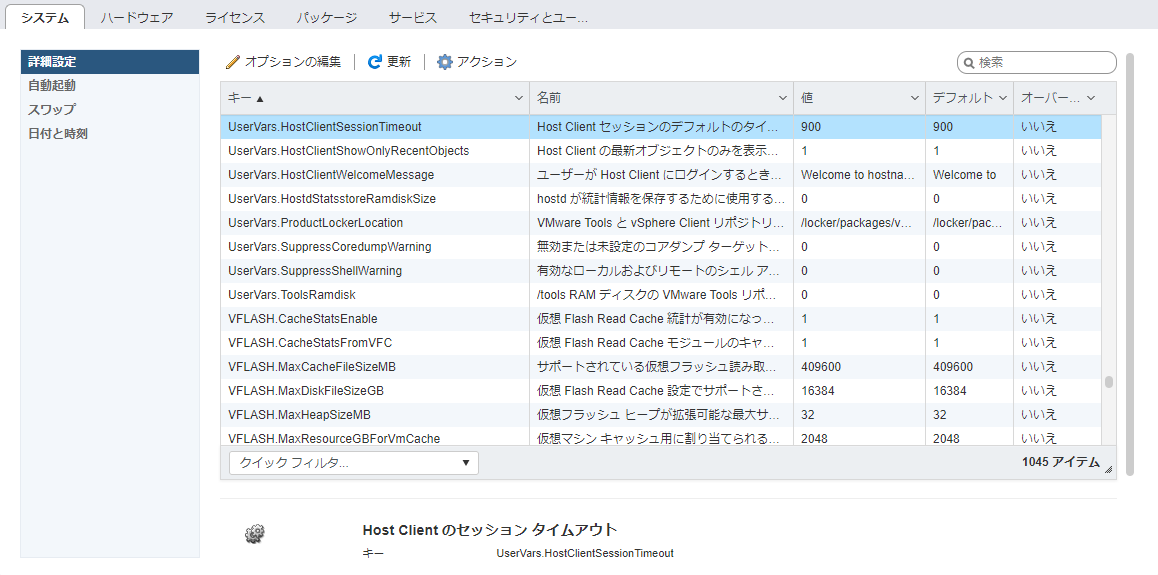
Task: Click the value 409600 in 値 column
Action: (x=820, y=367)
